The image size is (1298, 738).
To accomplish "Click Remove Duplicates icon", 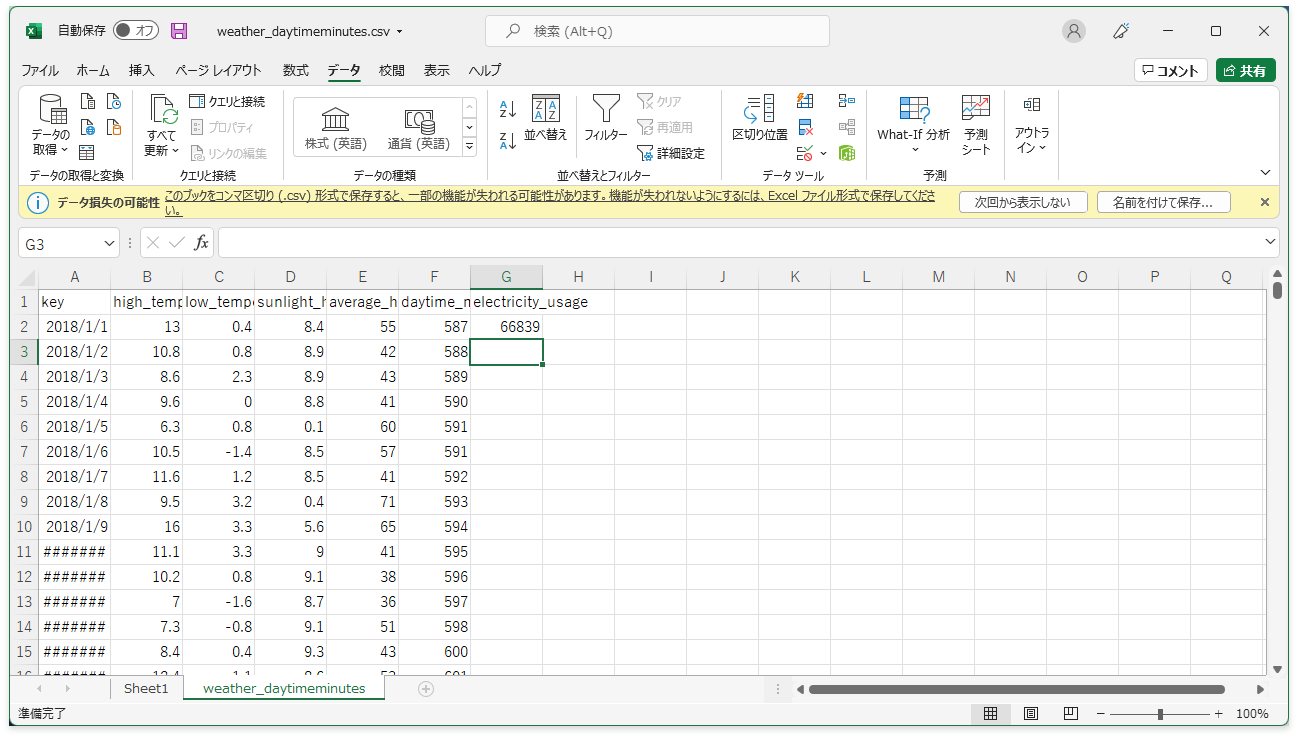I will click(x=805, y=127).
